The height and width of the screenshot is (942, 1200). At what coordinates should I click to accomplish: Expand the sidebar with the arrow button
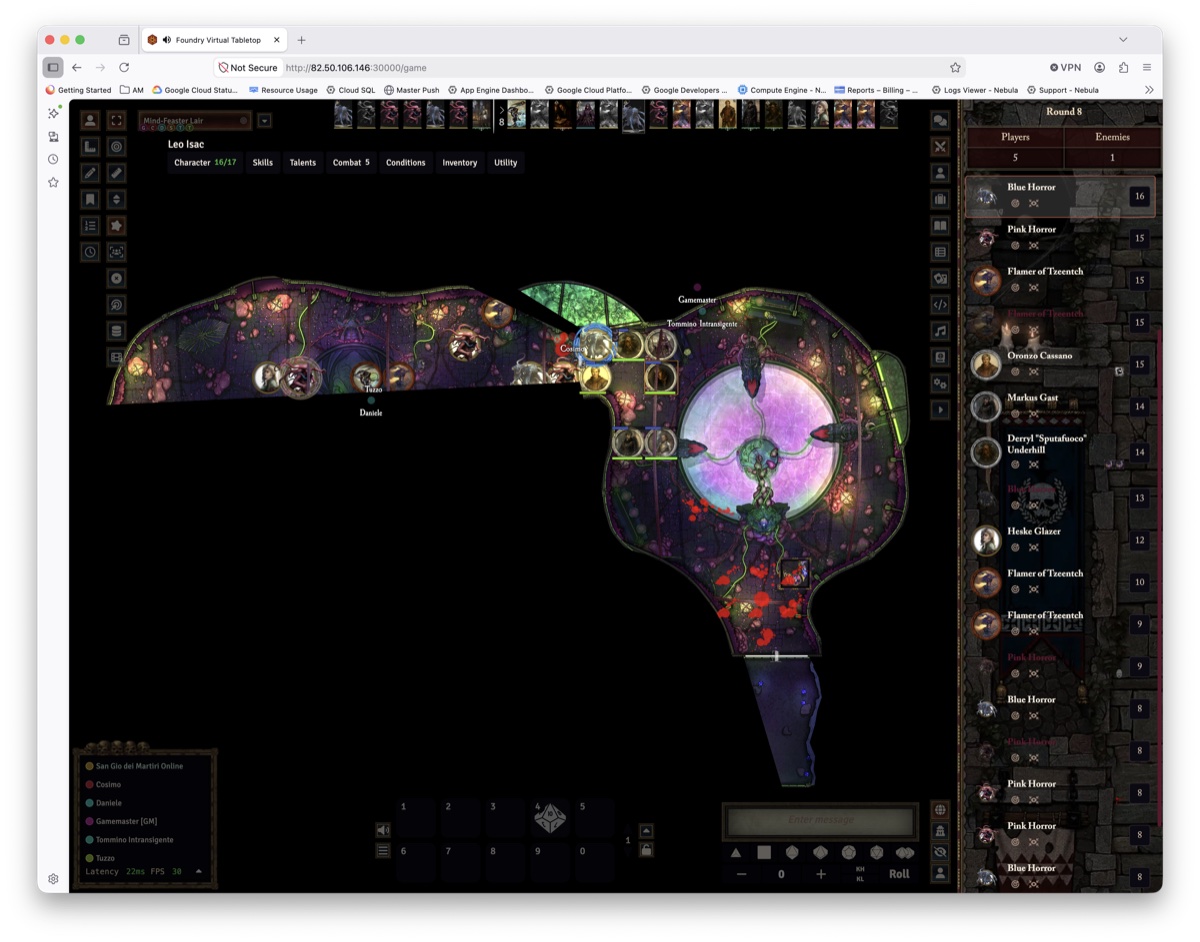(x=940, y=410)
